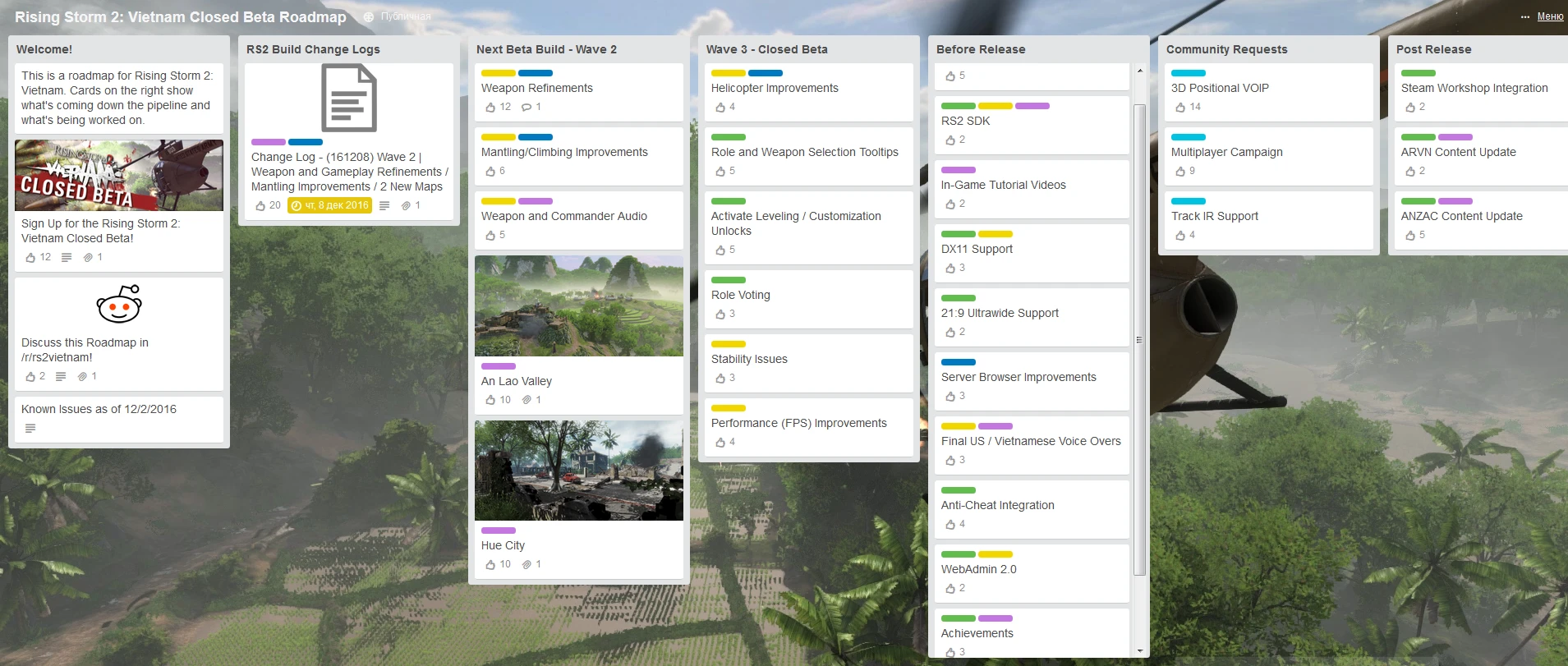Click thumbs-up icon on Sign Up Closed Beta card
The image size is (1568, 666).
tap(30, 257)
